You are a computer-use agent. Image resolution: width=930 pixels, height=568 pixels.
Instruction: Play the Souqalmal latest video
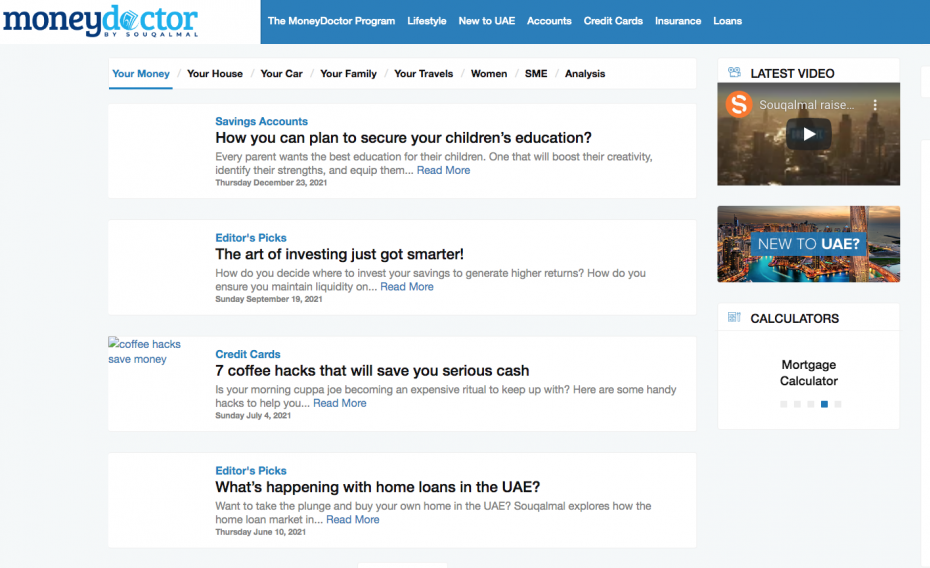(x=808, y=135)
